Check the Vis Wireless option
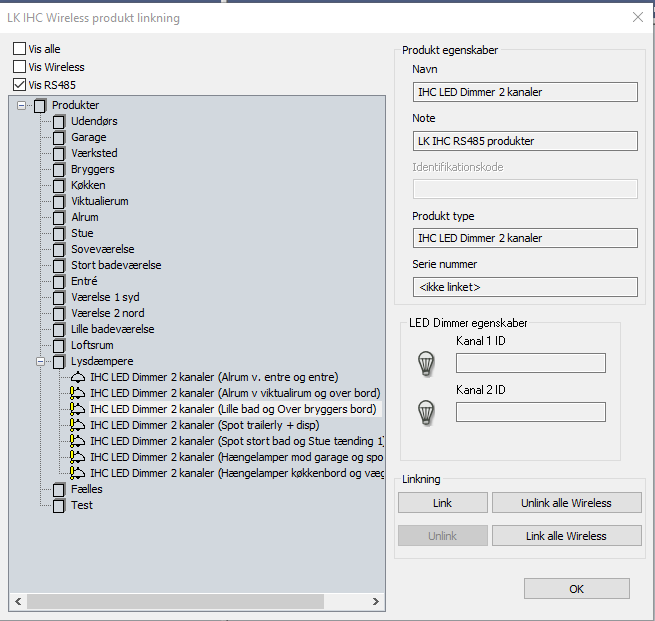The height and width of the screenshot is (621, 655). pos(20,67)
